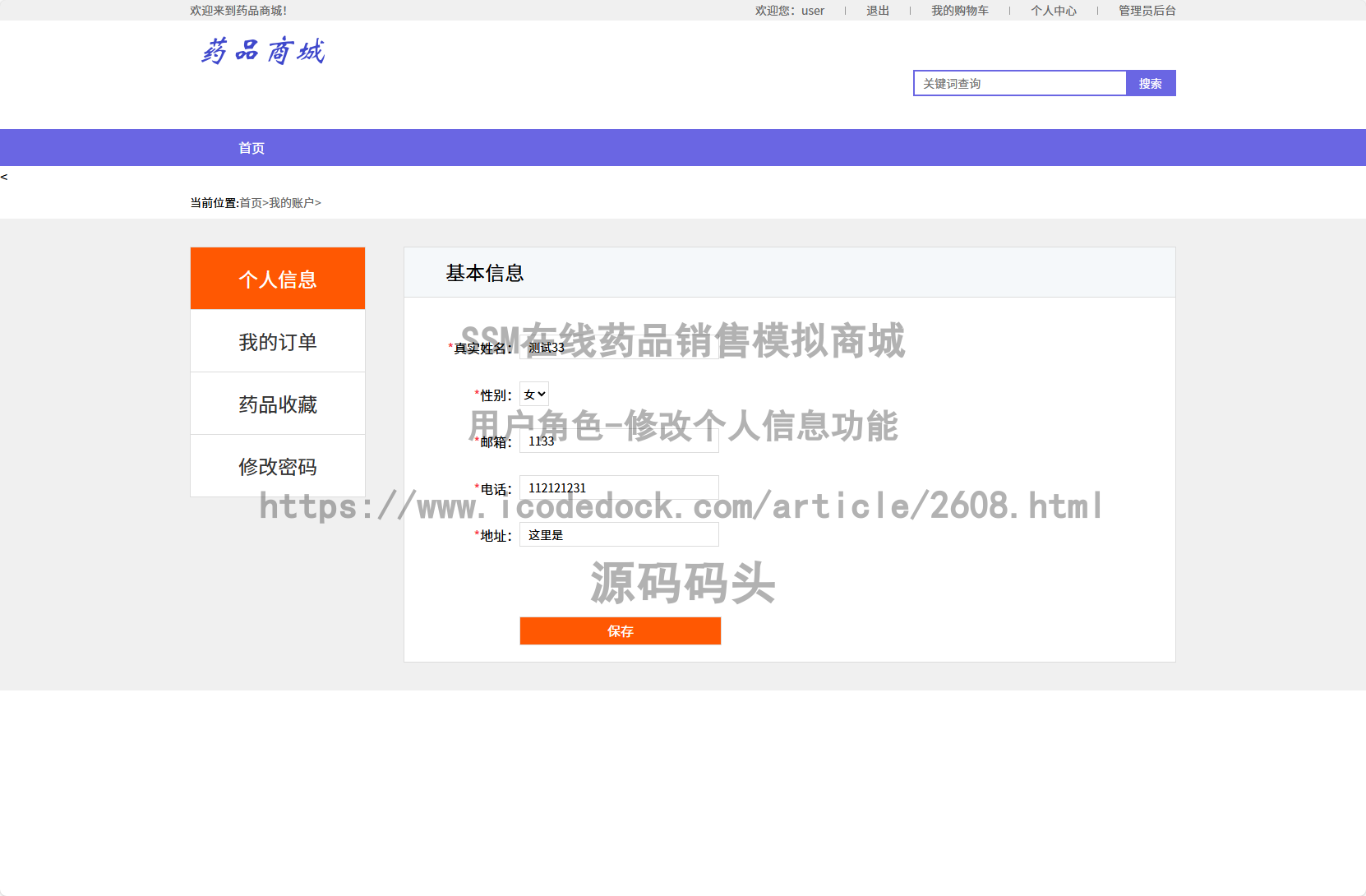Open 我的购物车 shopping cart
This screenshot has width=1366, height=896.
[960, 10]
